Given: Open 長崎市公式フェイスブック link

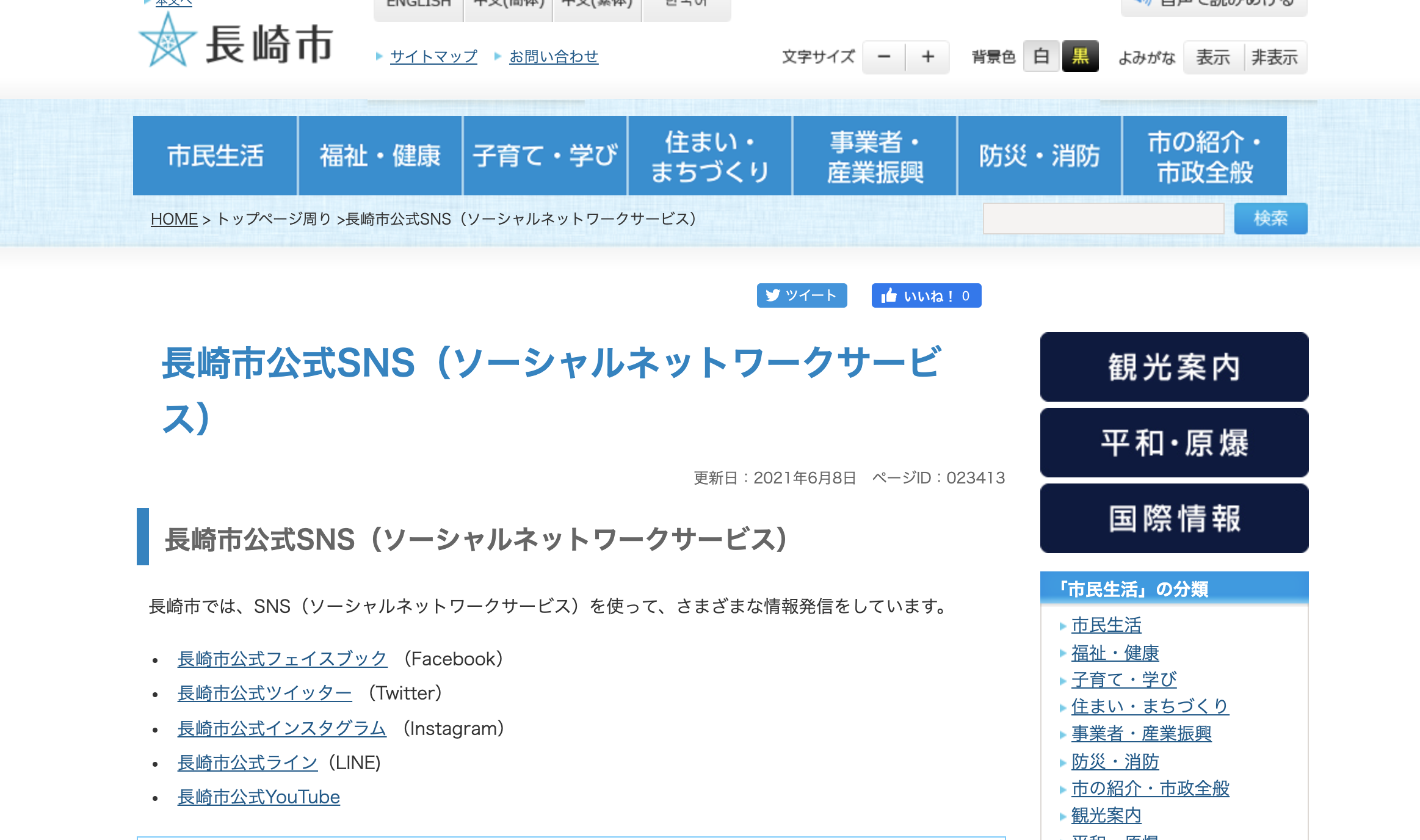Looking at the screenshot, I should [282, 659].
